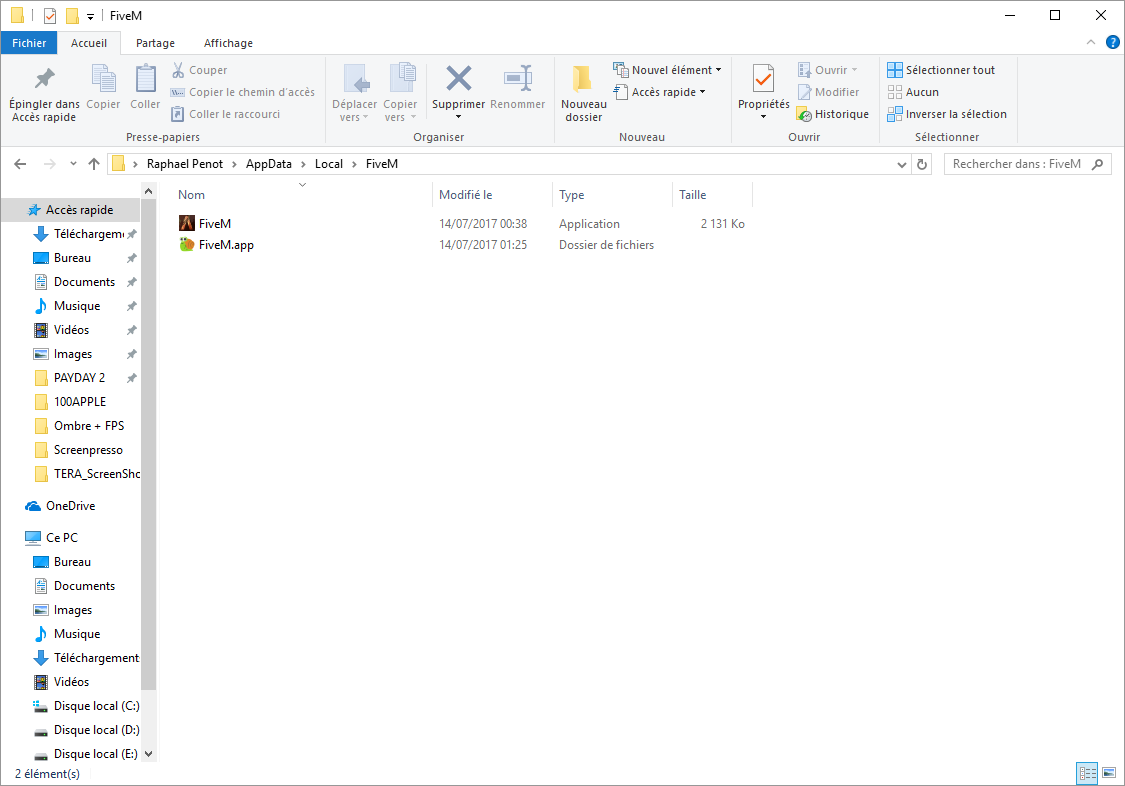Open pinned Musique under Accès rapide
The image size is (1125, 786).
pos(77,306)
